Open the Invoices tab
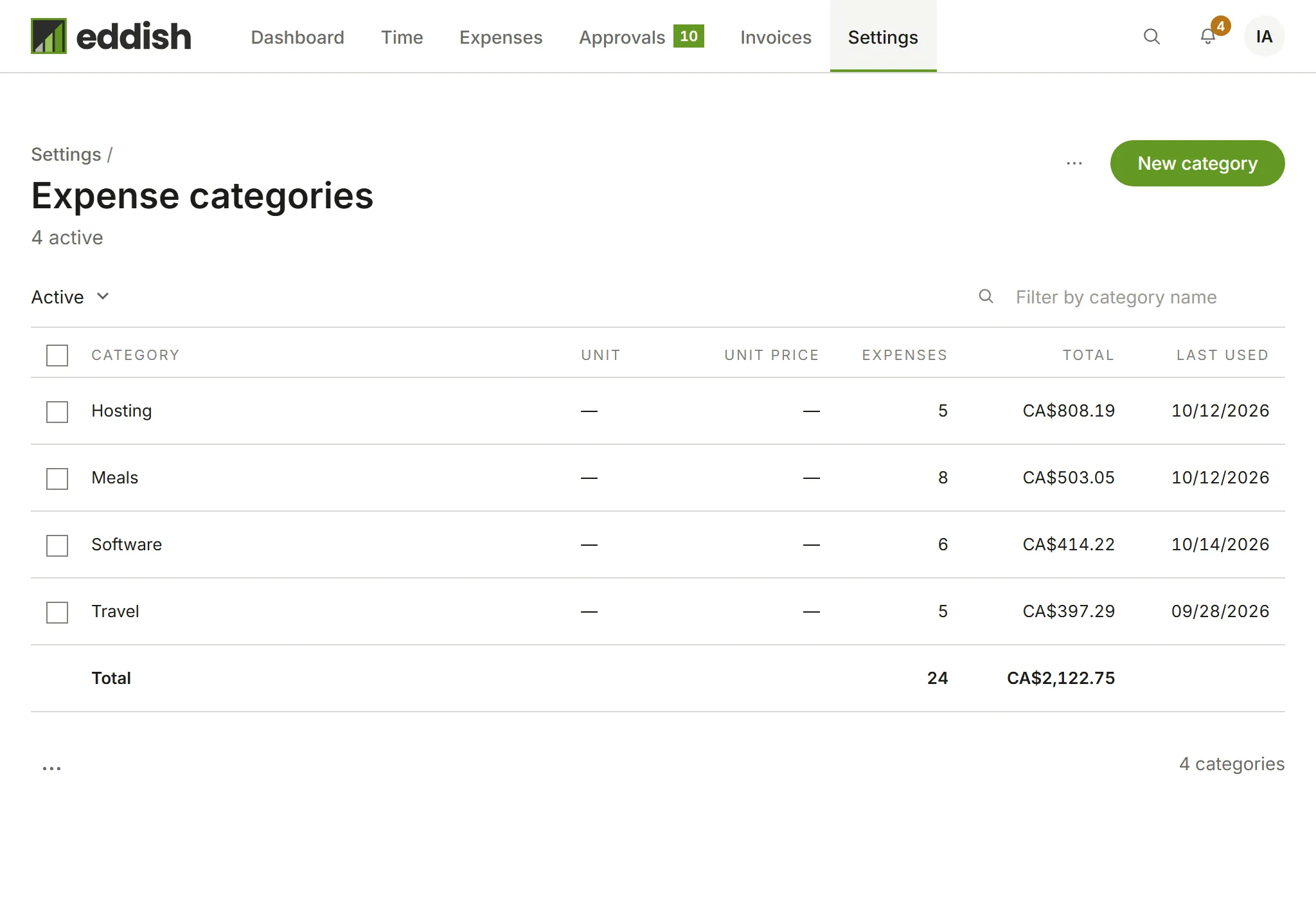Screen dimensions: 1316x900 pos(776,37)
